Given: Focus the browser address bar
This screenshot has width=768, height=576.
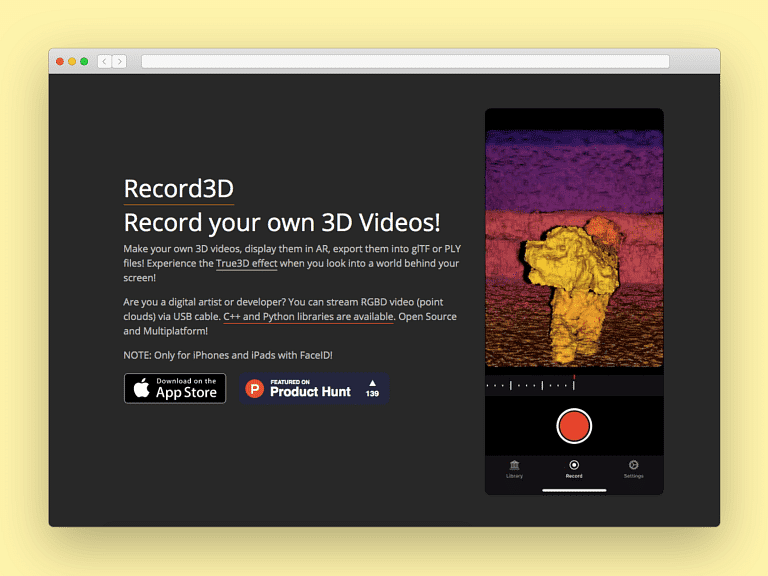Looking at the screenshot, I should tap(405, 62).
